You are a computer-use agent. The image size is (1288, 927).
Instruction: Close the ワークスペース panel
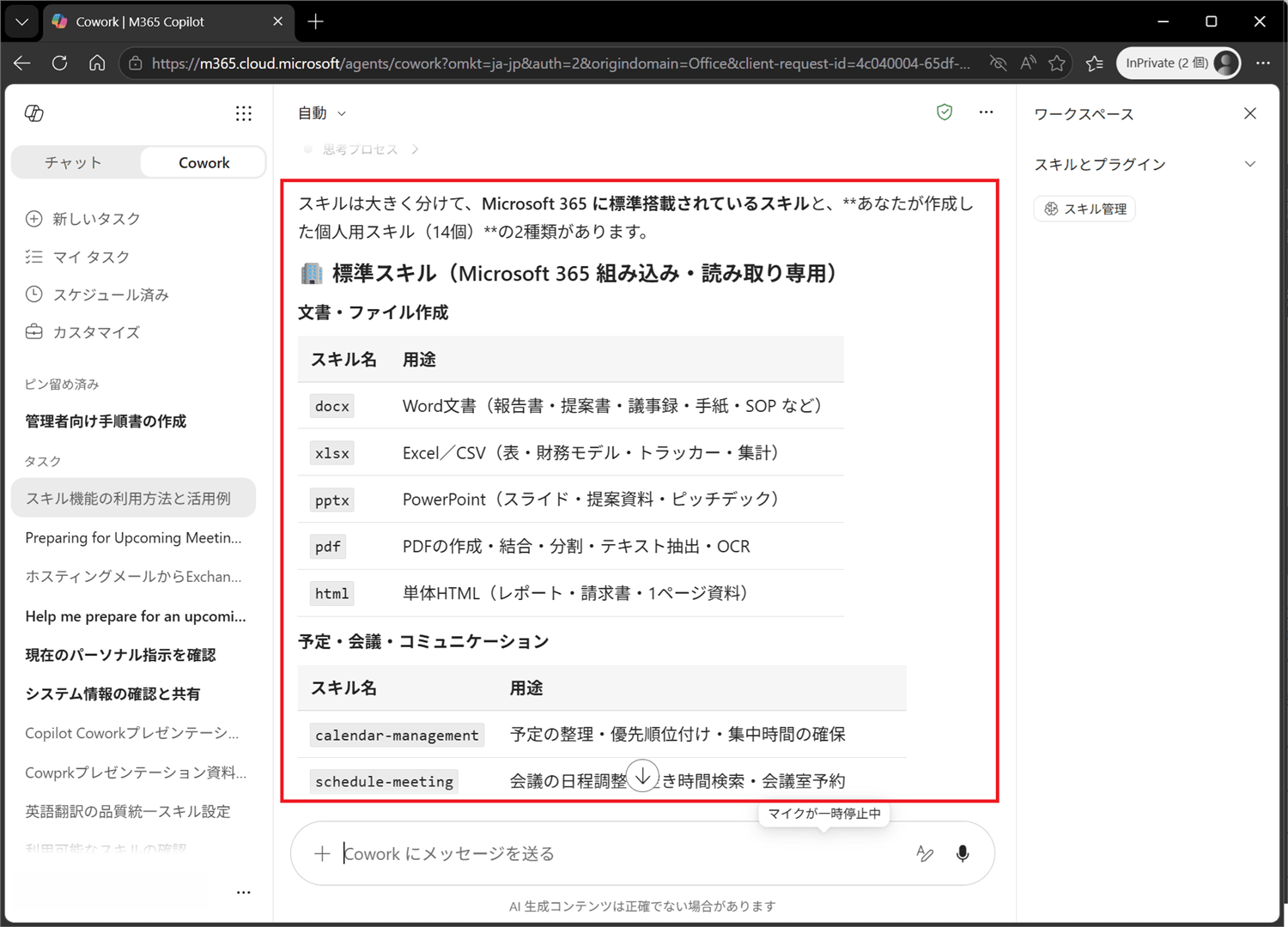(x=1250, y=113)
